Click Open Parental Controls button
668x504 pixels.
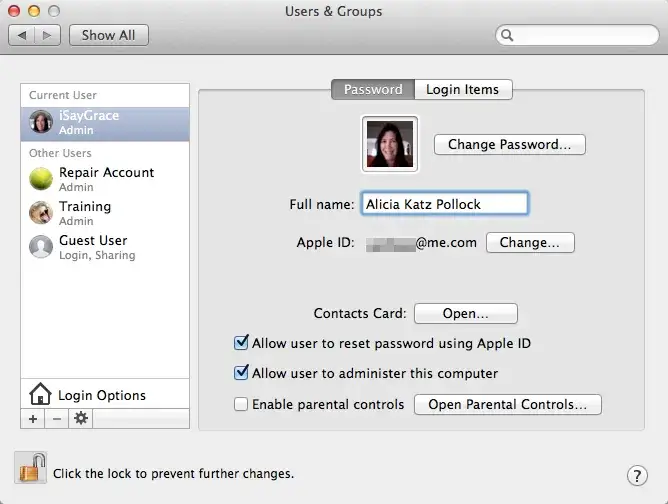[508, 404]
